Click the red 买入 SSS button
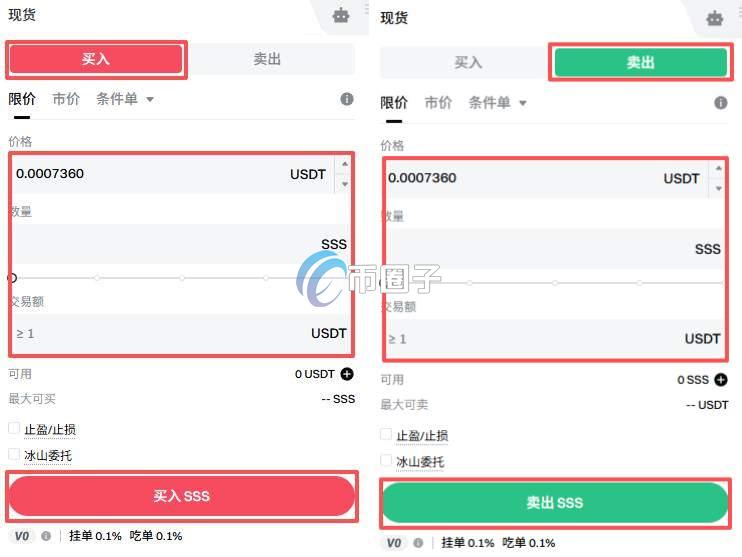 click(182, 496)
